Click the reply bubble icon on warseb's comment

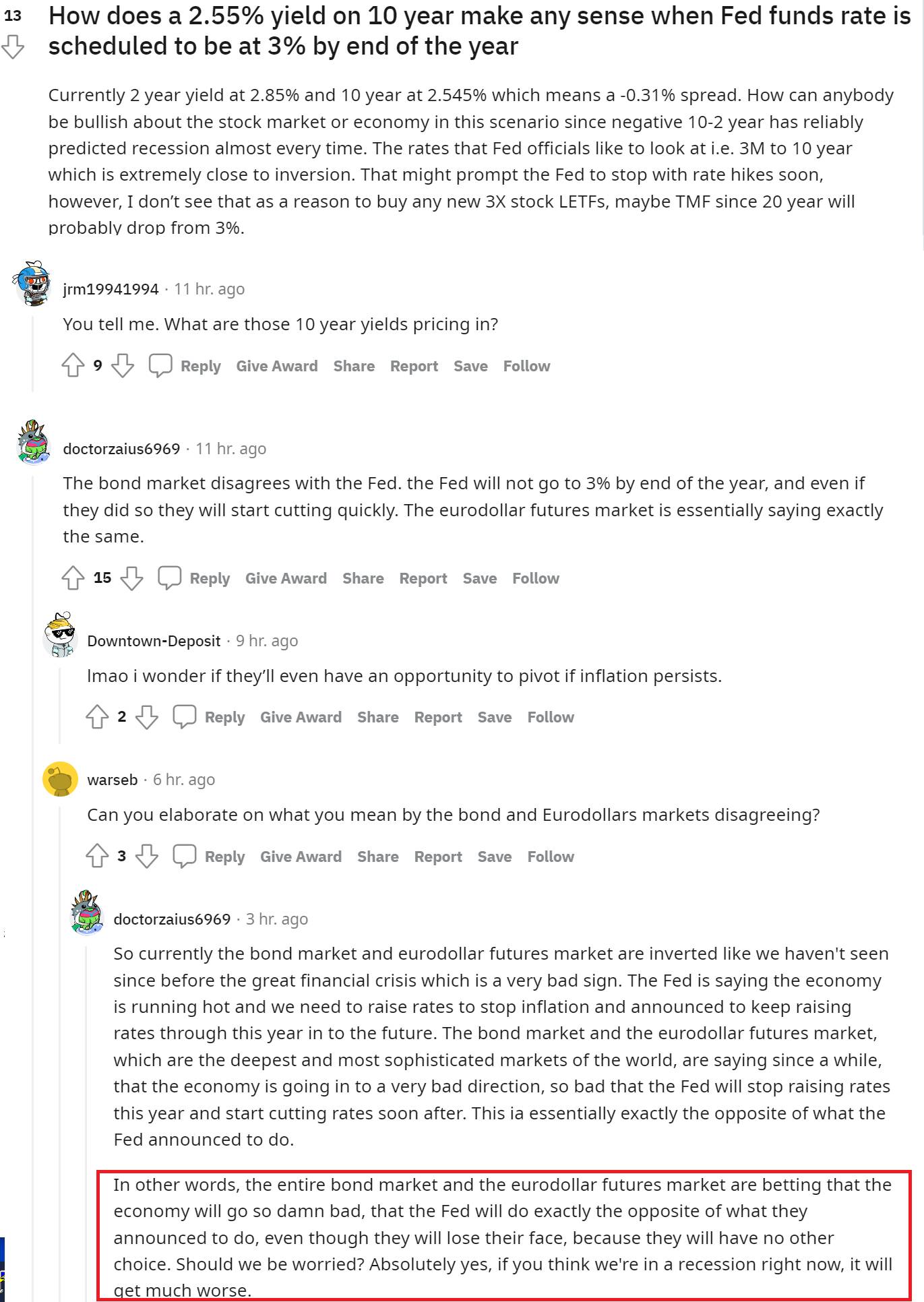(184, 856)
